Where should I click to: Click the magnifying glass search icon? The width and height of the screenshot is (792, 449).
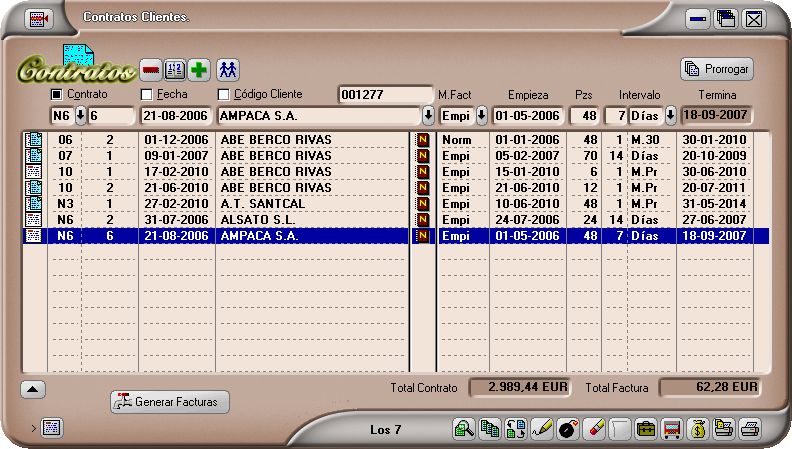(464, 428)
